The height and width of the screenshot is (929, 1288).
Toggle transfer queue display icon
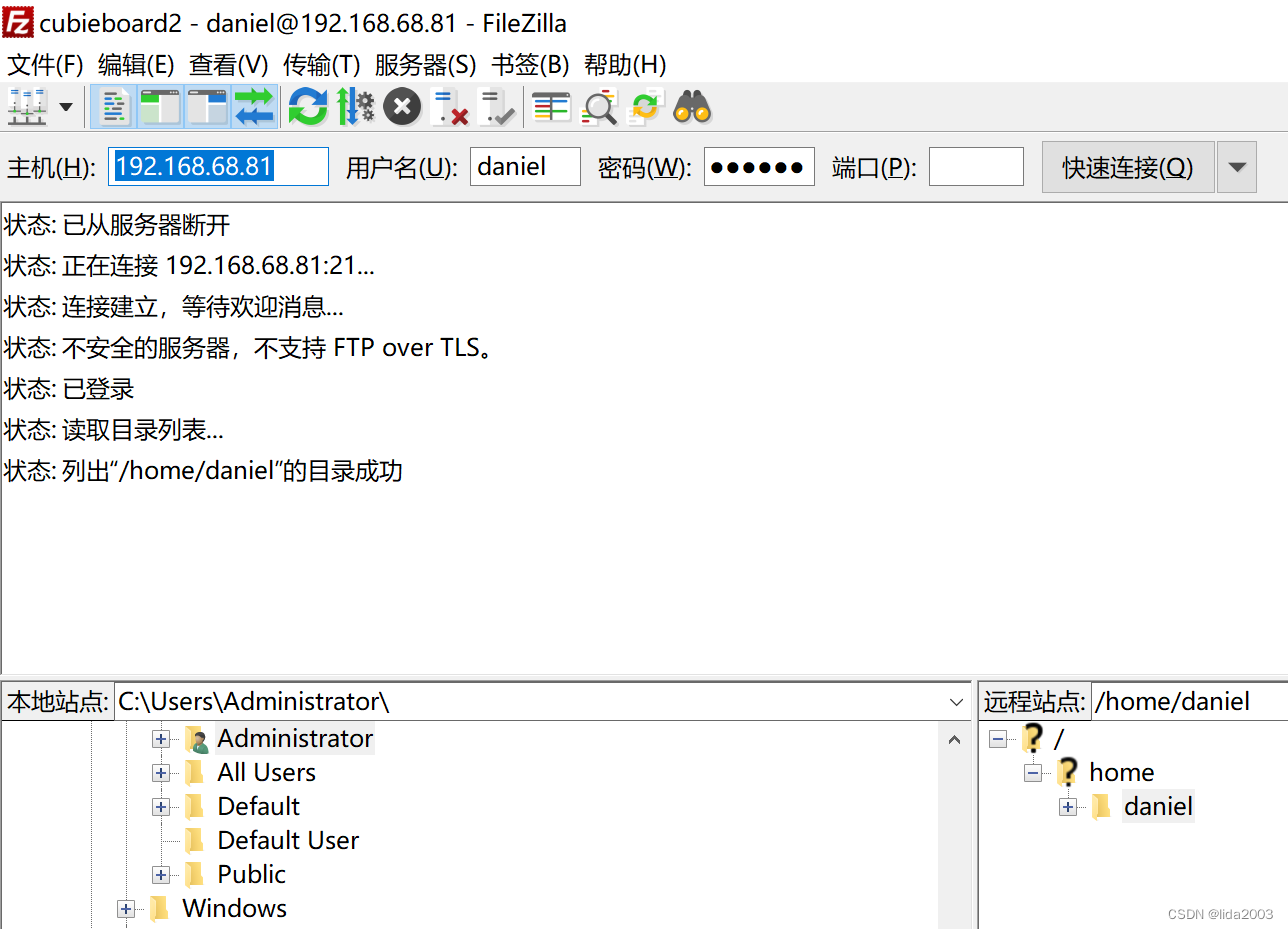(255, 107)
